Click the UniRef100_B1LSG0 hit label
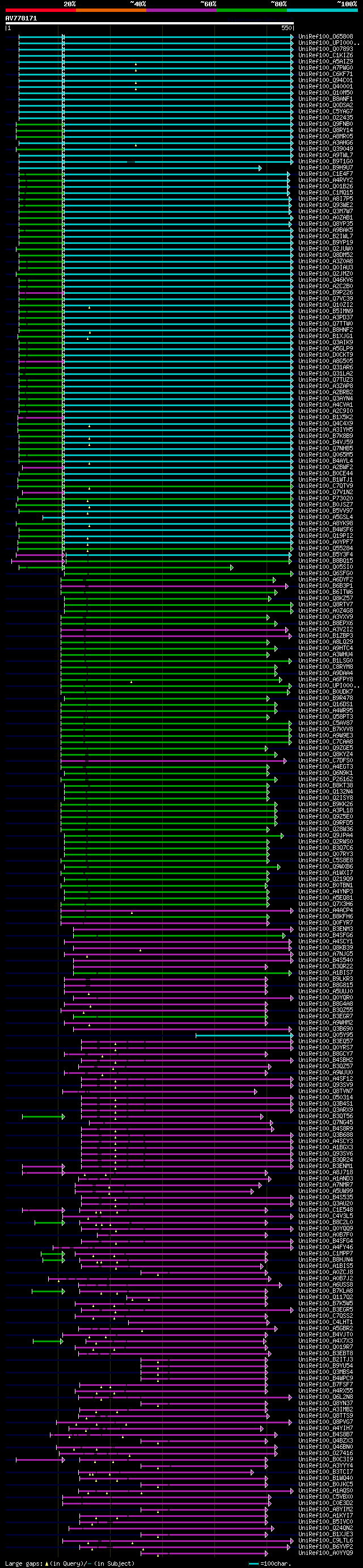This screenshot has height=1568, width=363. tap(325, 660)
